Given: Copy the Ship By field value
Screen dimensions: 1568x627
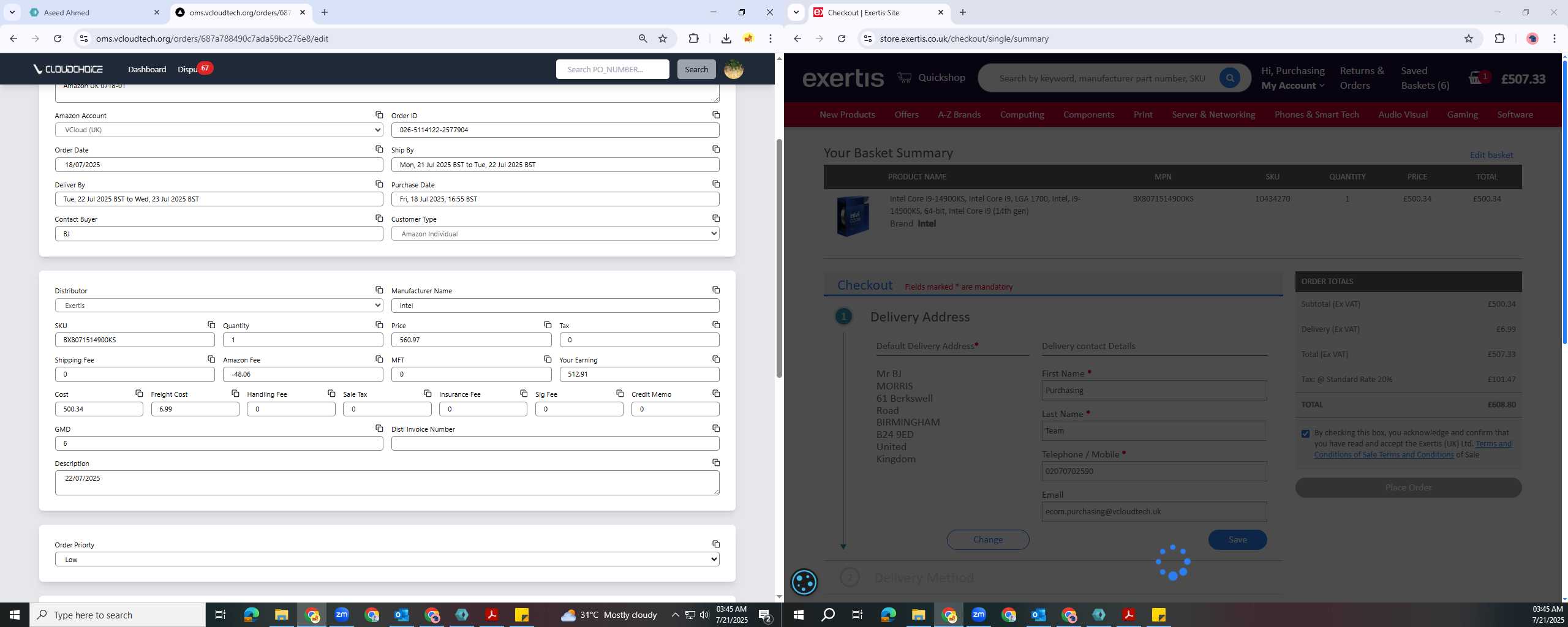Looking at the screenshot, I should click(x=715, y=149).
